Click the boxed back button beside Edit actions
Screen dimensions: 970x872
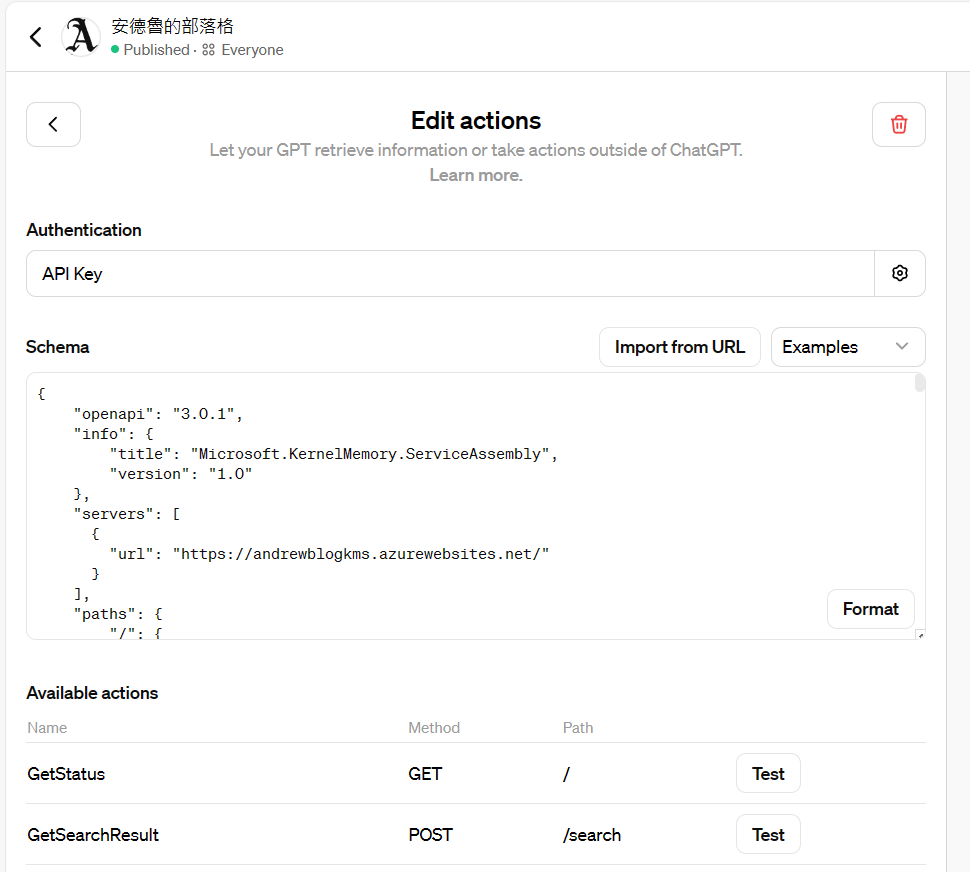point(53,125)
